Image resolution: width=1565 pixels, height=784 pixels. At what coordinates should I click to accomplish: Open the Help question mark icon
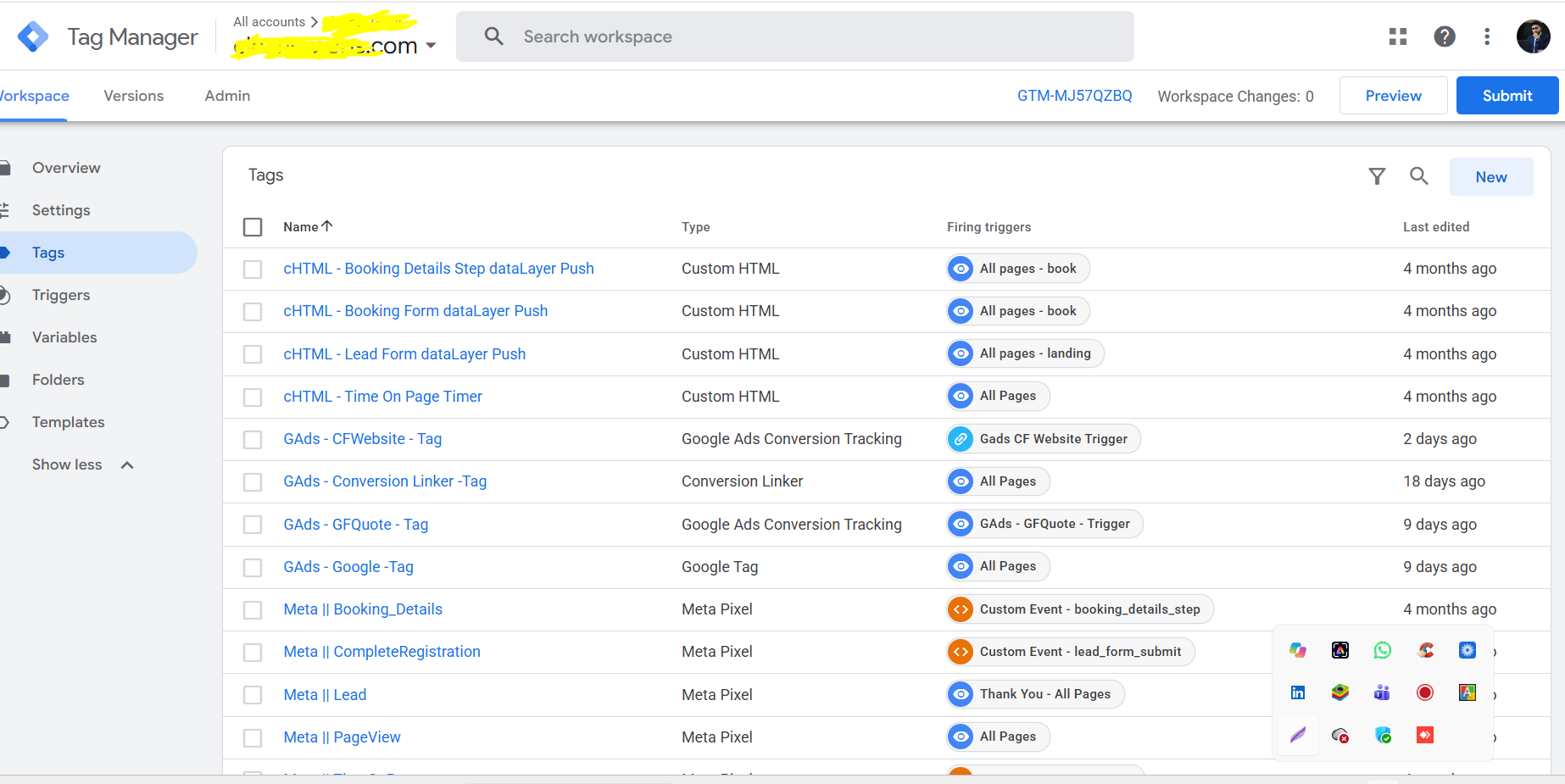point(1445,36)
